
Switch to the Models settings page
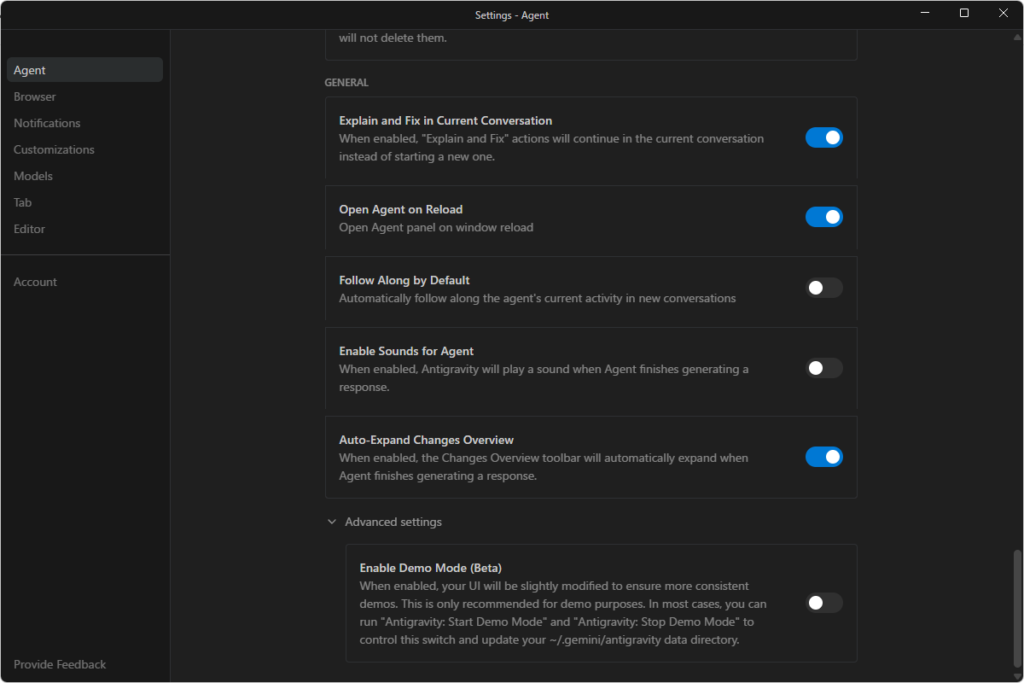point(33,176)
